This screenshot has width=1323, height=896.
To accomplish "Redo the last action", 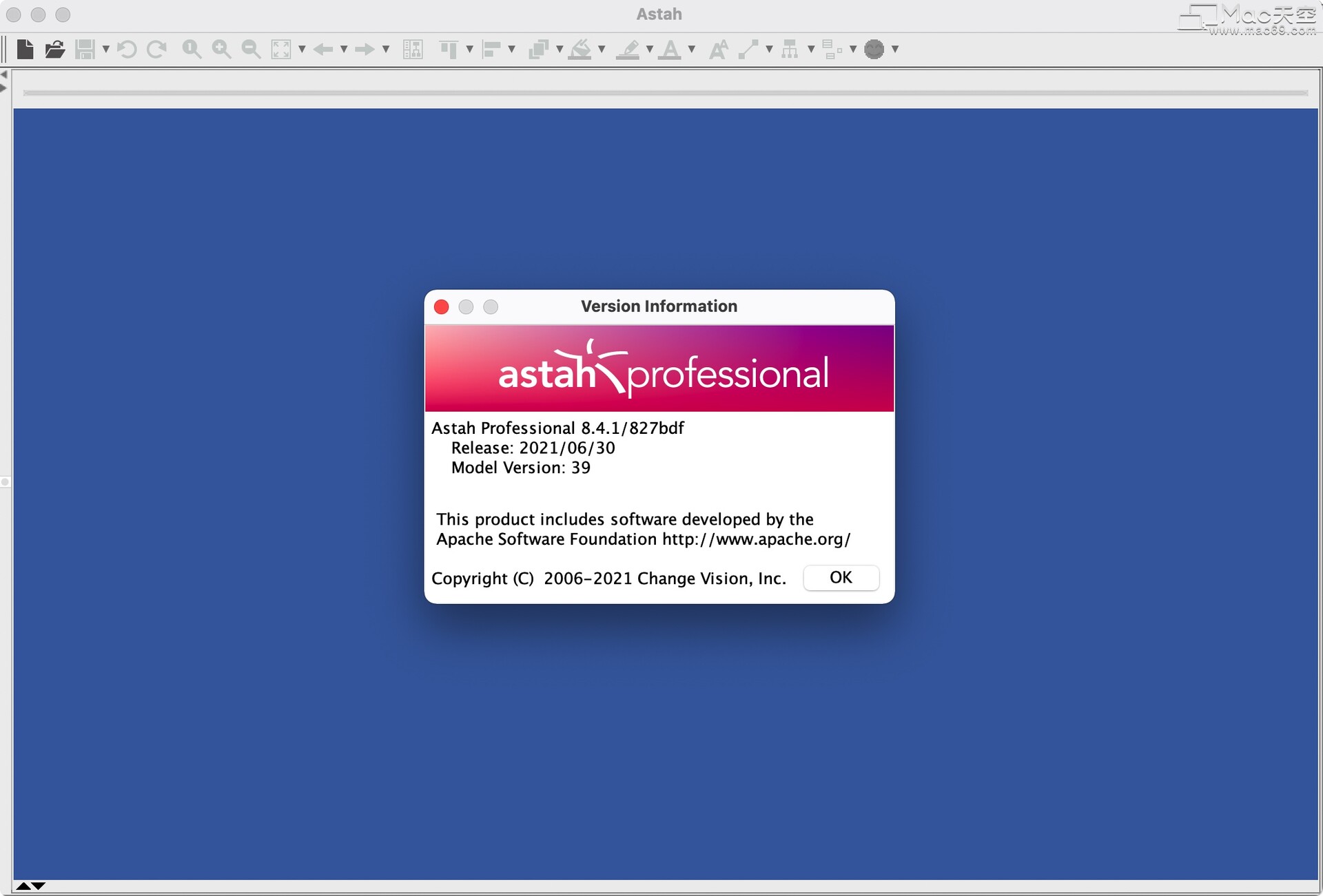I will coord(157,49).
